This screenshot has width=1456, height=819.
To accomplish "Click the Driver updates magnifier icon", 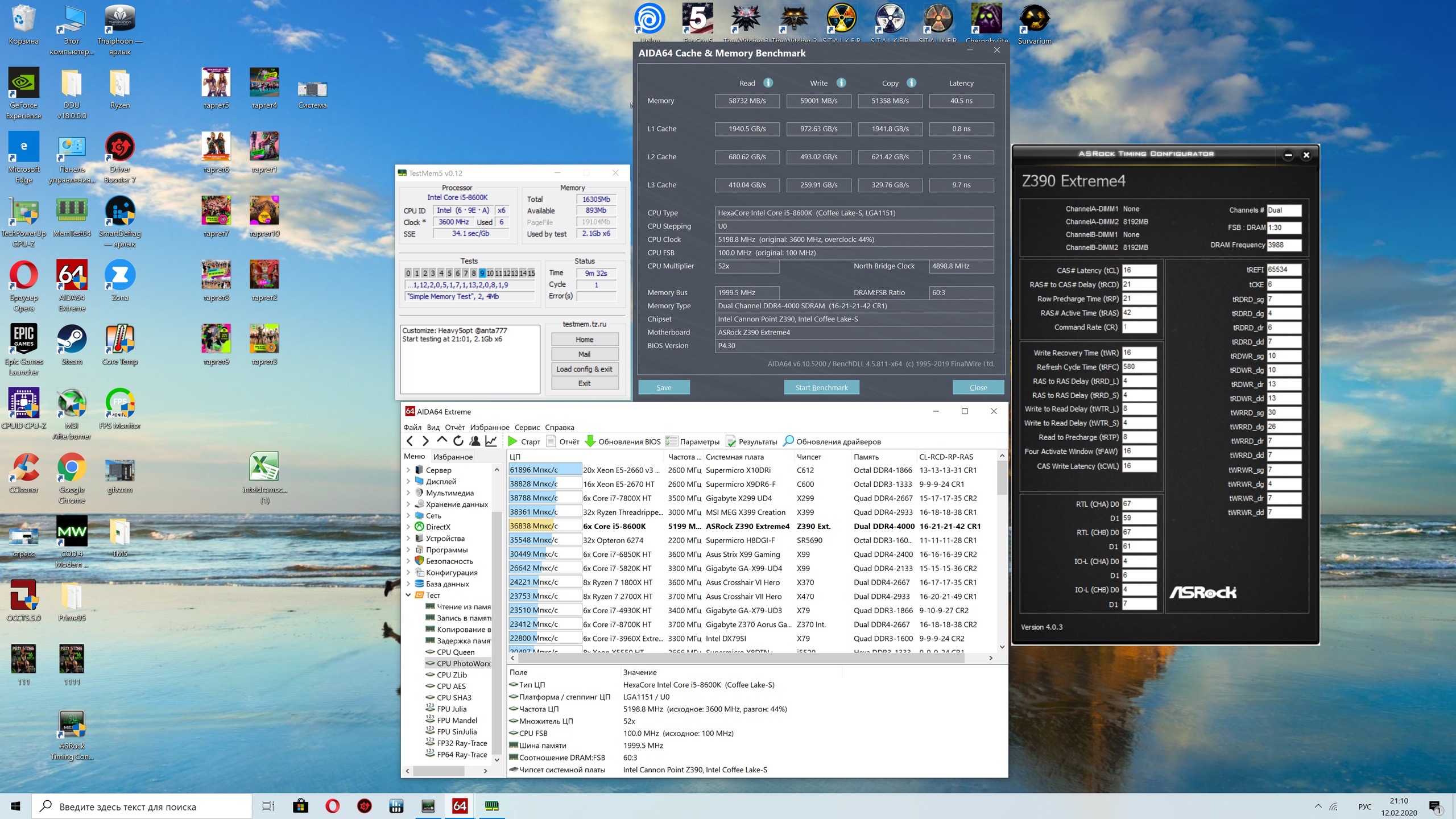I will tap(788, 441).
